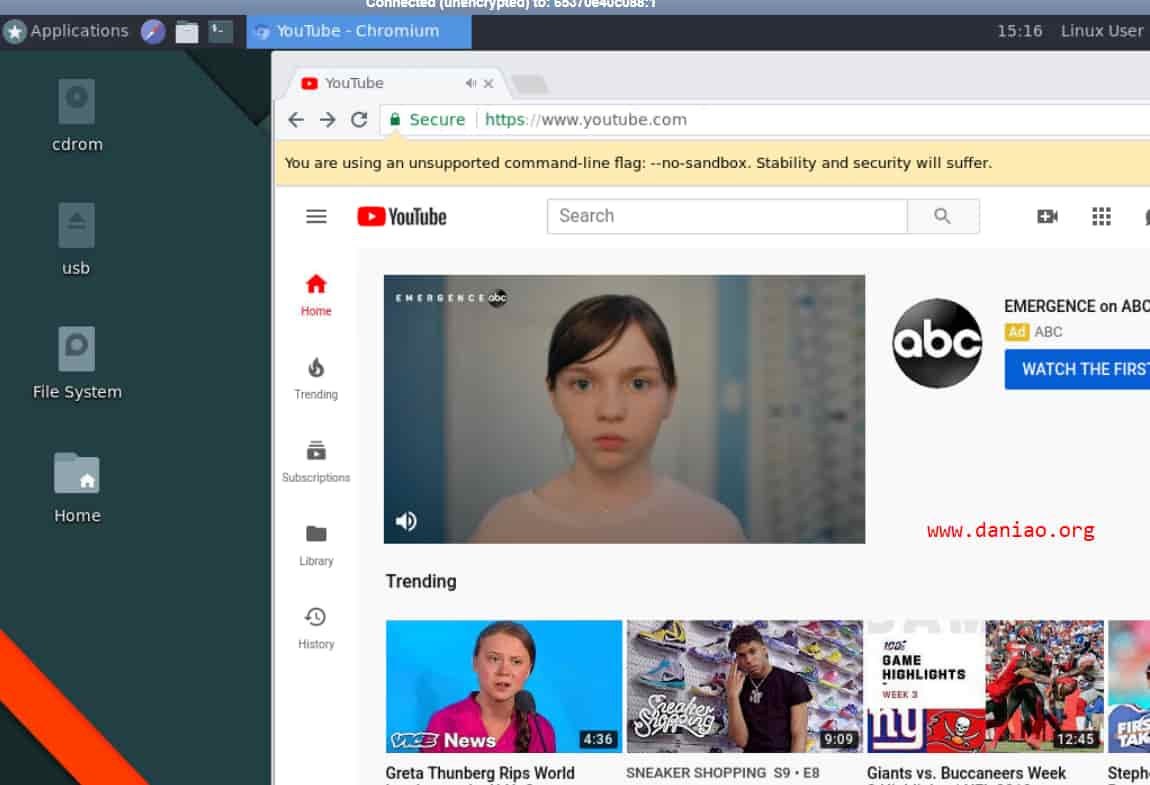This screenshot has width=1150, height=785.
Task: Open the SNEAKER SHOPPING S9 E8 title
Action: [722, 773]
